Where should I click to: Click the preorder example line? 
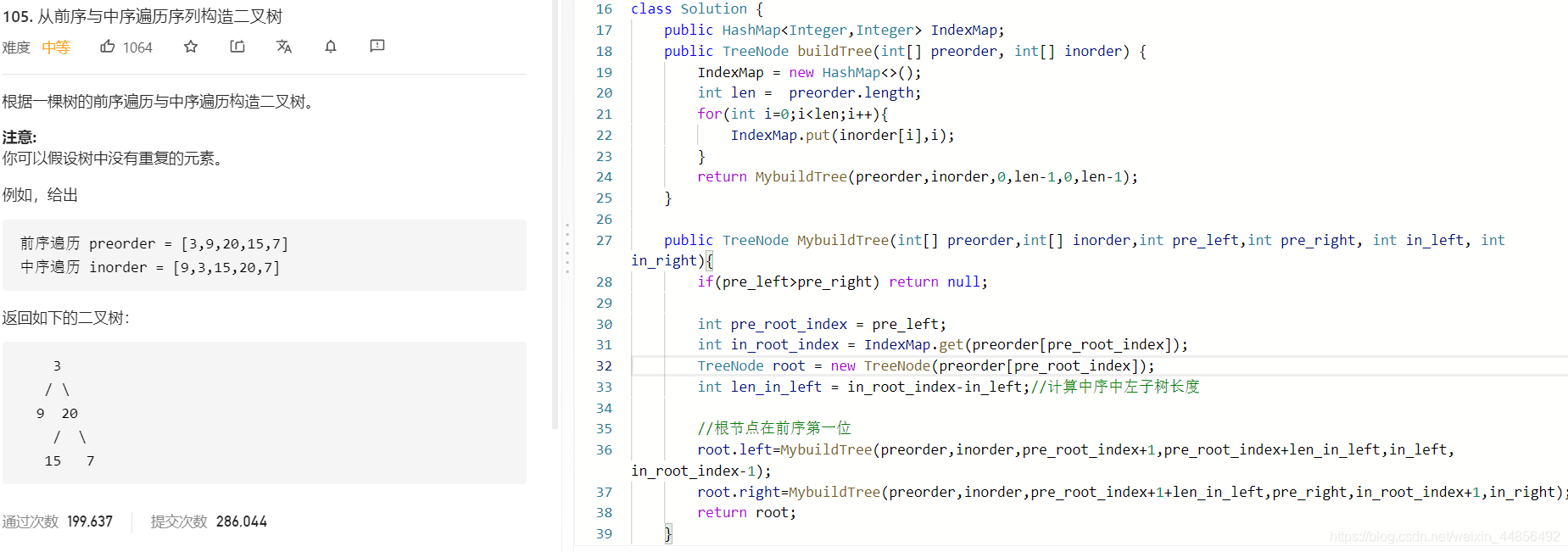pyautogui.click(x=154, y=243)
